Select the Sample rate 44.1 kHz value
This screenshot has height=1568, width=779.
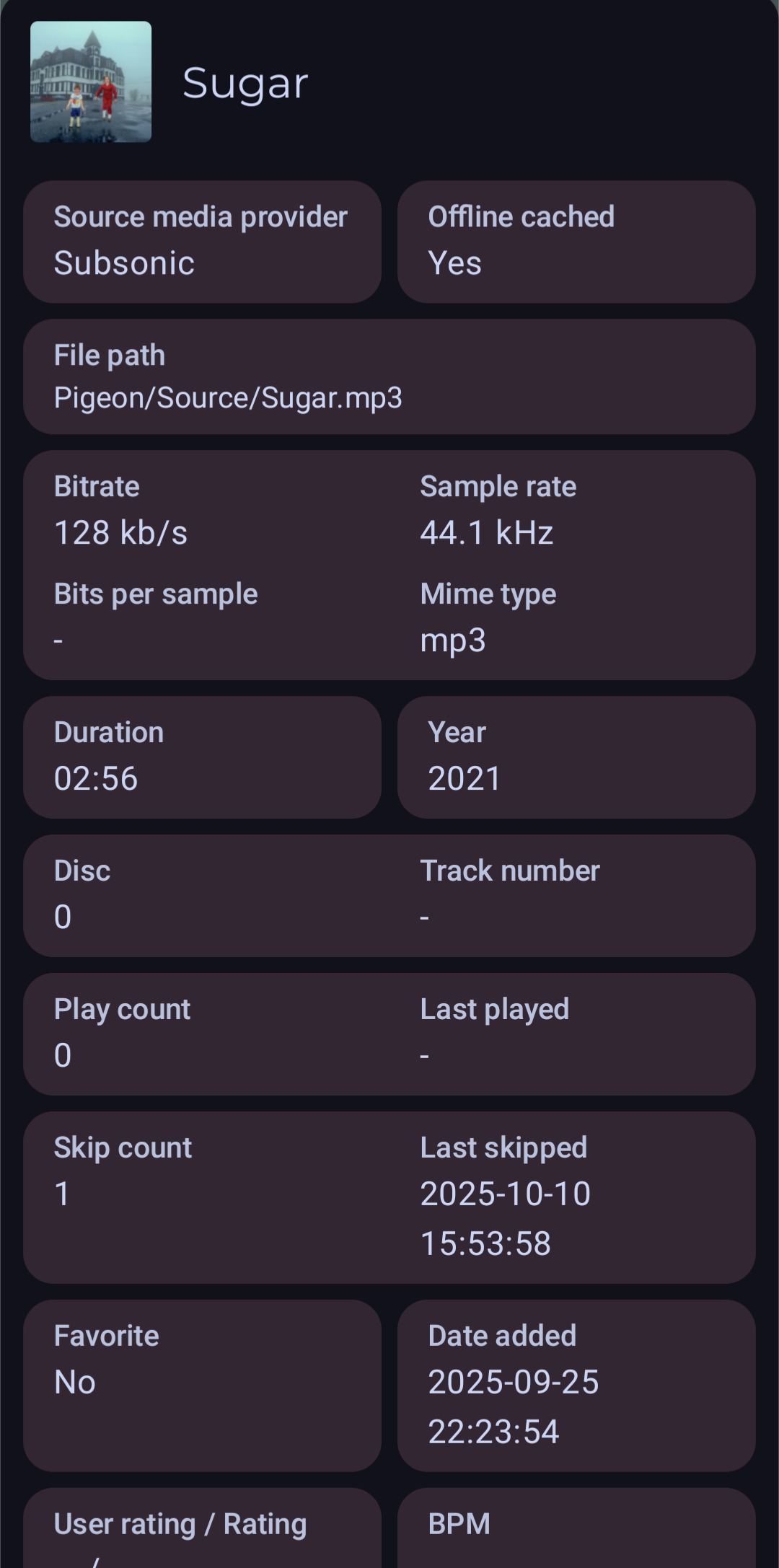coord(487,533)
